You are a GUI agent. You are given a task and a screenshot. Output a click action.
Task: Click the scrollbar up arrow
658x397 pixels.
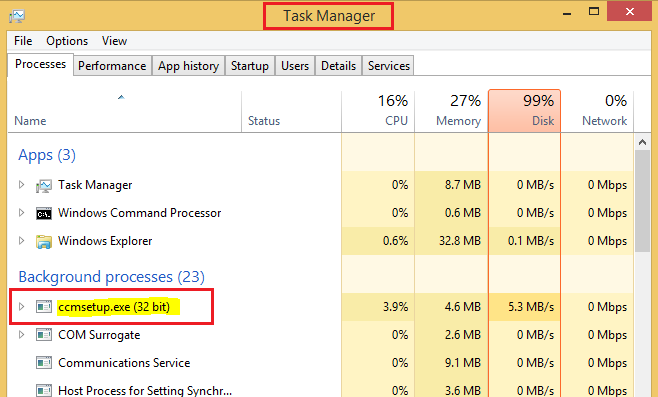[642, 142]
